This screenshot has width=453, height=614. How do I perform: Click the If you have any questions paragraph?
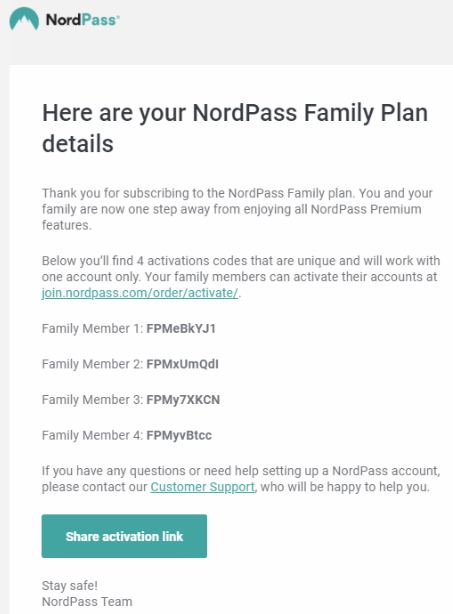(241, 479)
